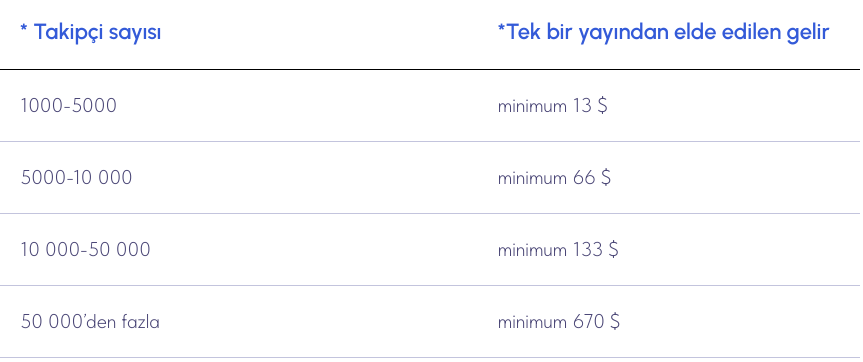Select the 1000-5000 follower range cell

(69, 105)
